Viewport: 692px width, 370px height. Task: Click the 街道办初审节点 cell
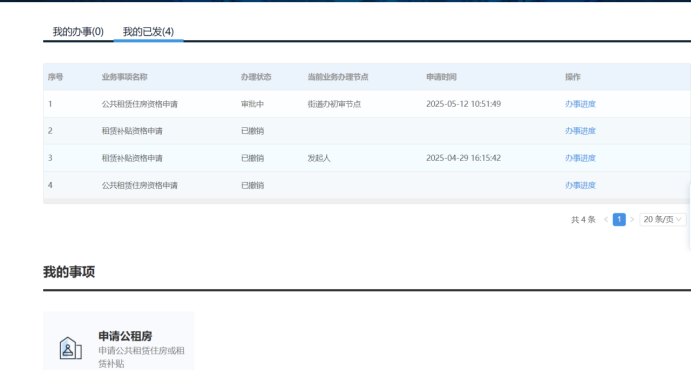coord(334,104)
